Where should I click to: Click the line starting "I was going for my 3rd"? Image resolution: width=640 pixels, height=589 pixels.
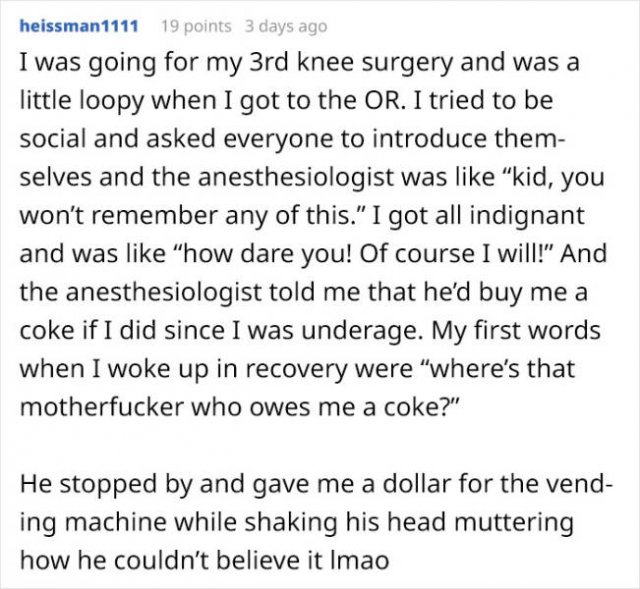pyautogui.click(x=299, y=63)
